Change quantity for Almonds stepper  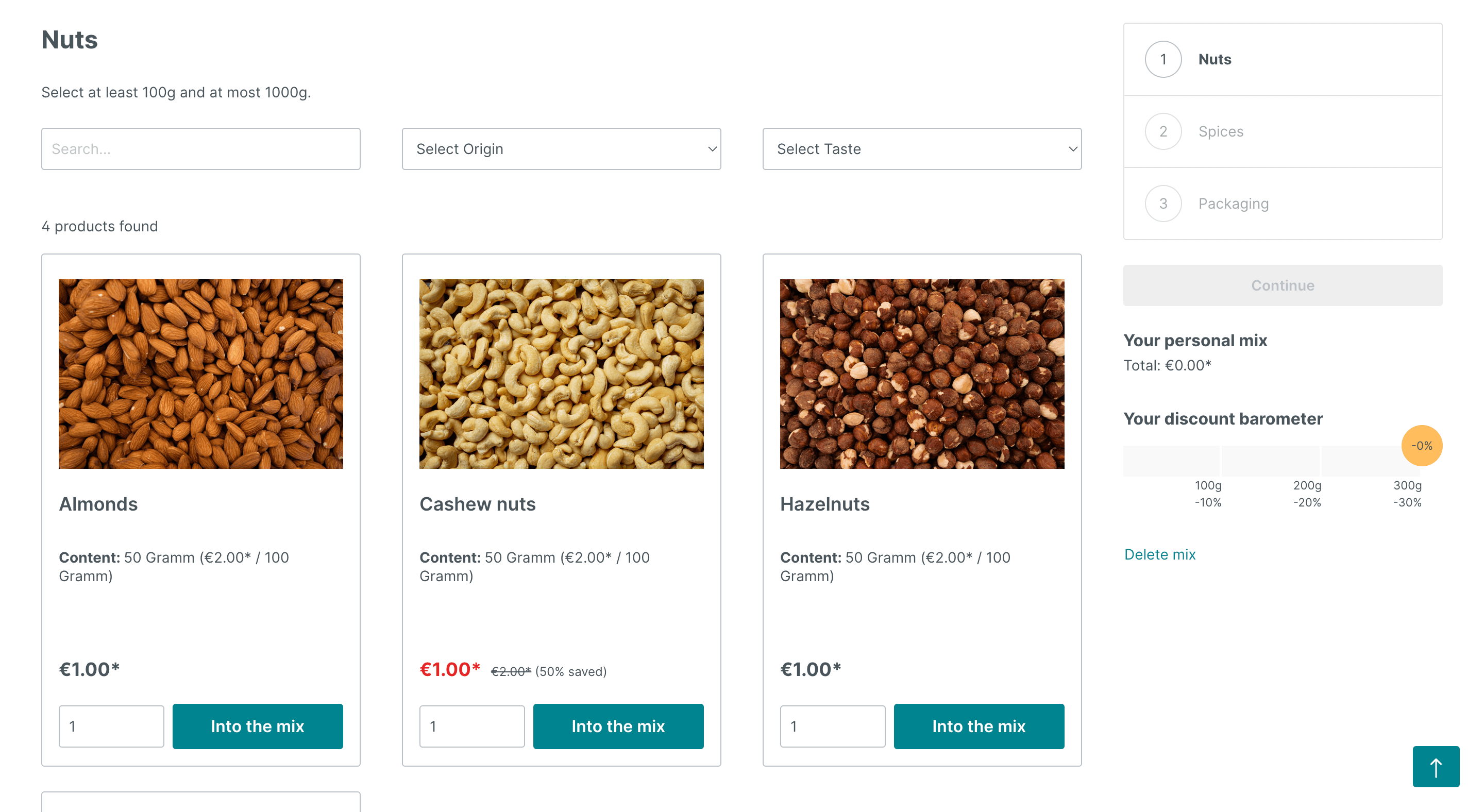tap(111, 725)
